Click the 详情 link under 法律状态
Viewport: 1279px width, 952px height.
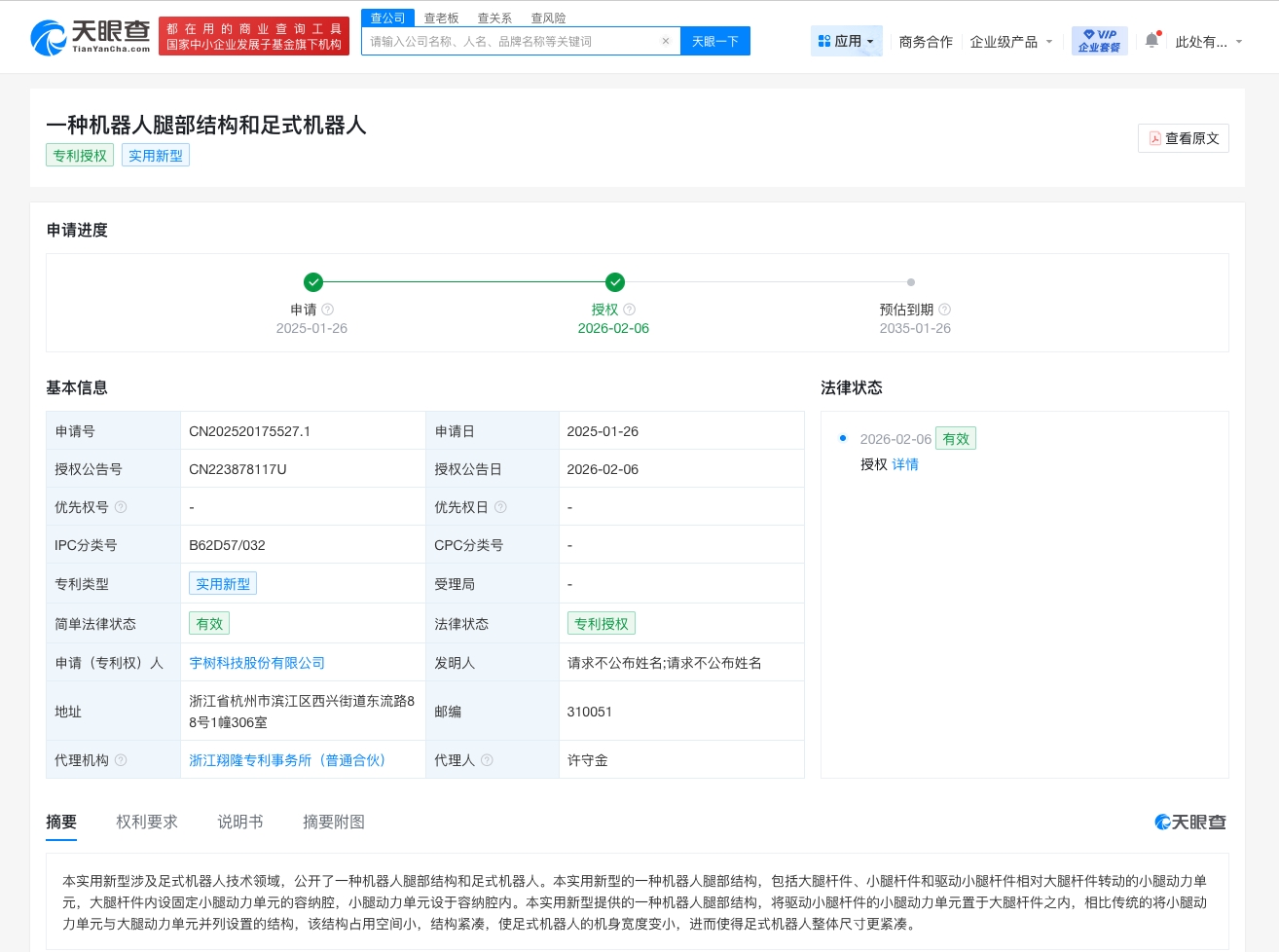click(905, 464)
